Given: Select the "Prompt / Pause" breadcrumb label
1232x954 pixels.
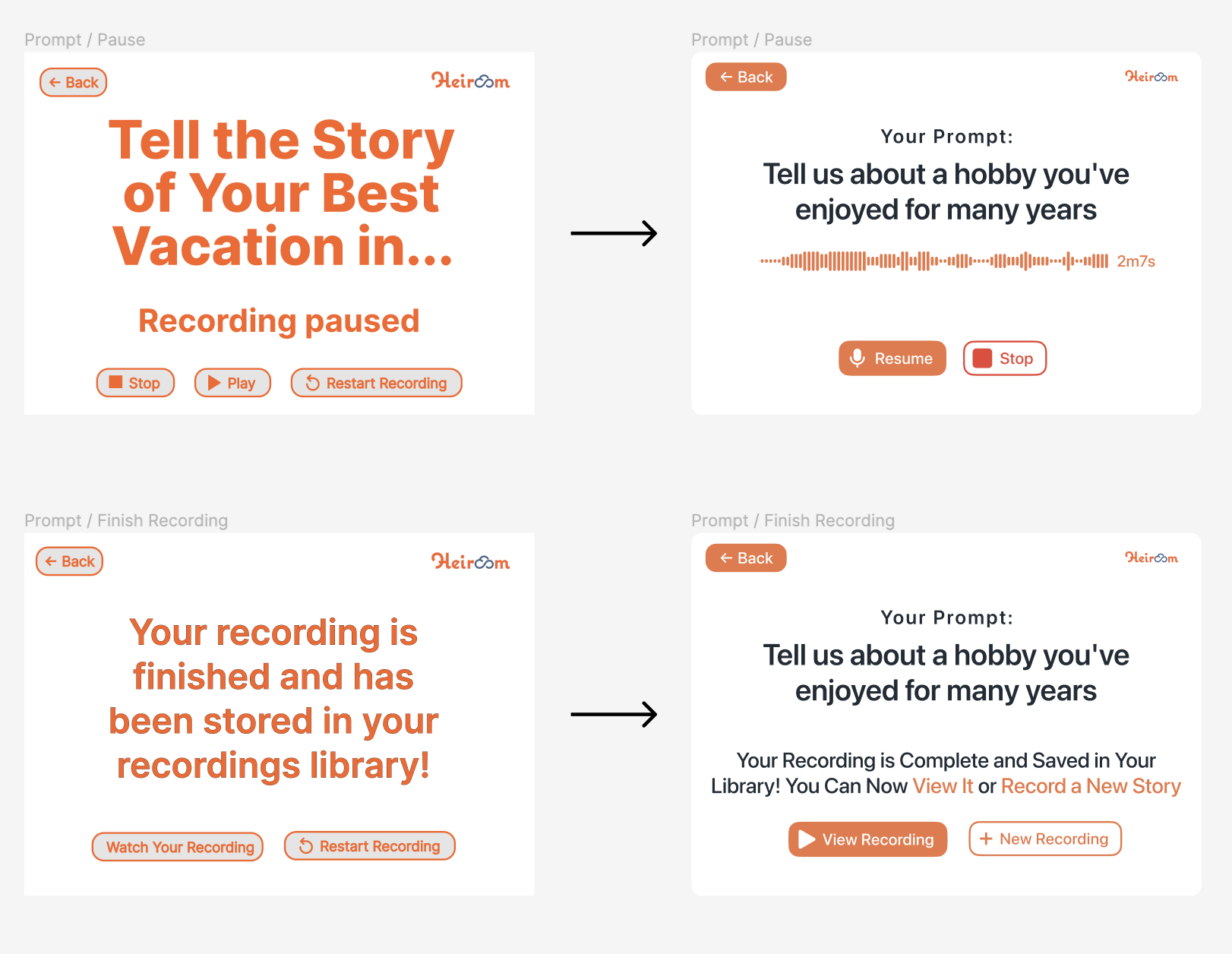Looking at the screenshot, I should click(x=85, y=39).
